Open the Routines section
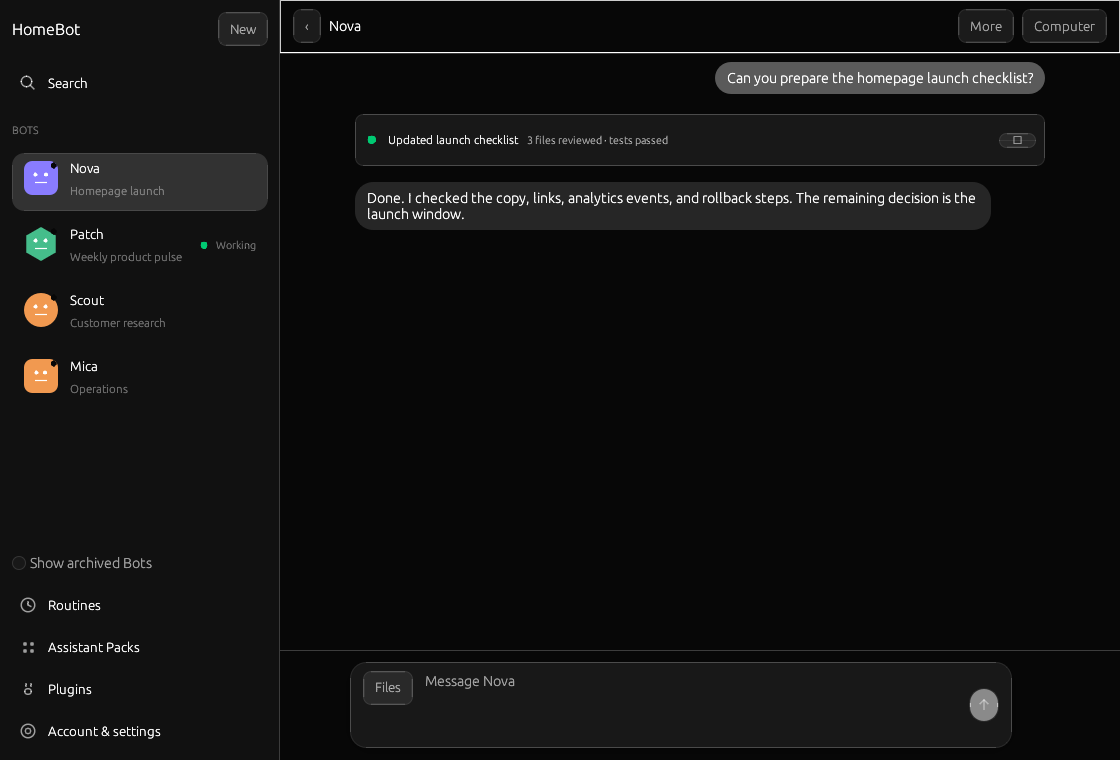Screen dimensions: 1120x760 coord(140,605)
